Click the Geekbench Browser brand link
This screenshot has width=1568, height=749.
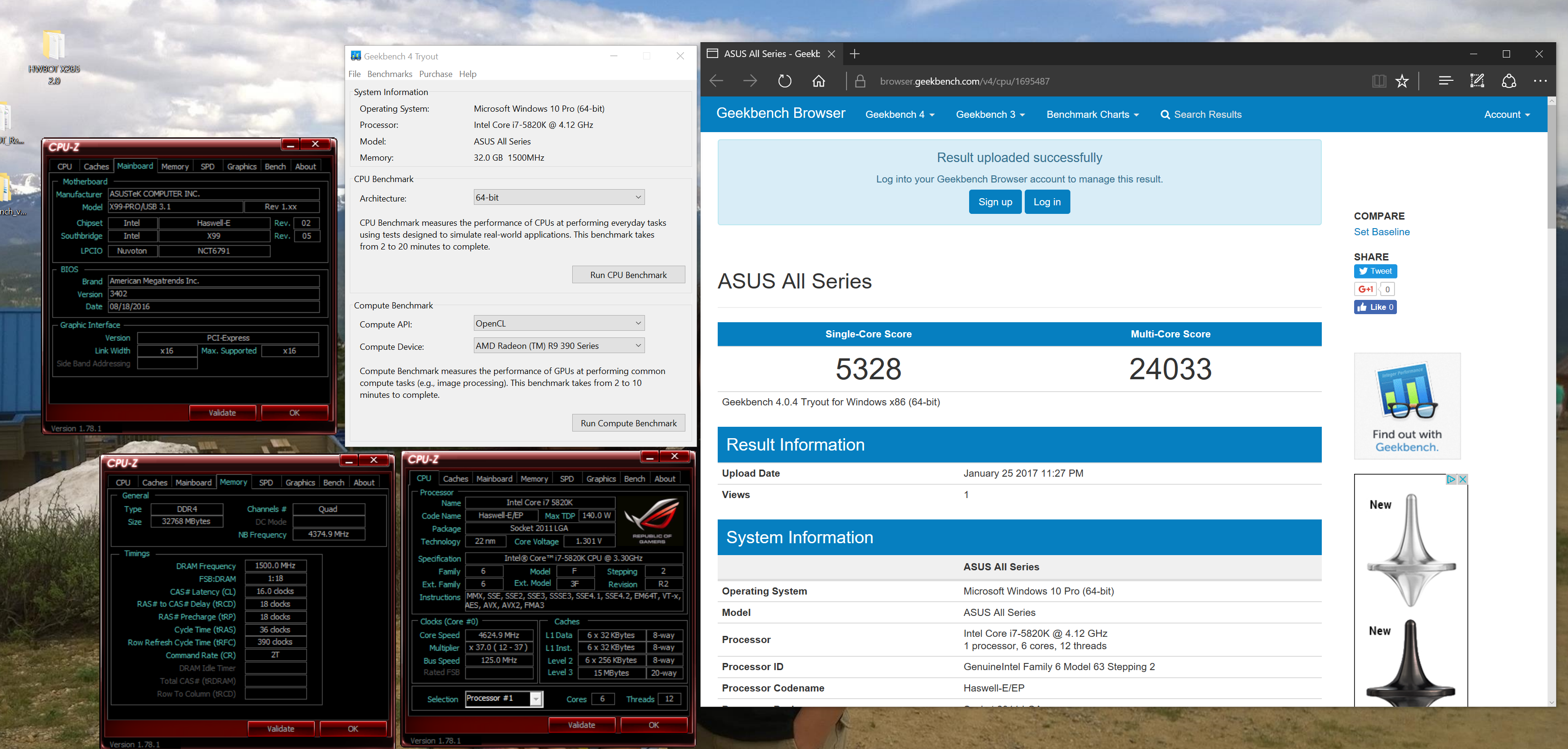[780, 113]
